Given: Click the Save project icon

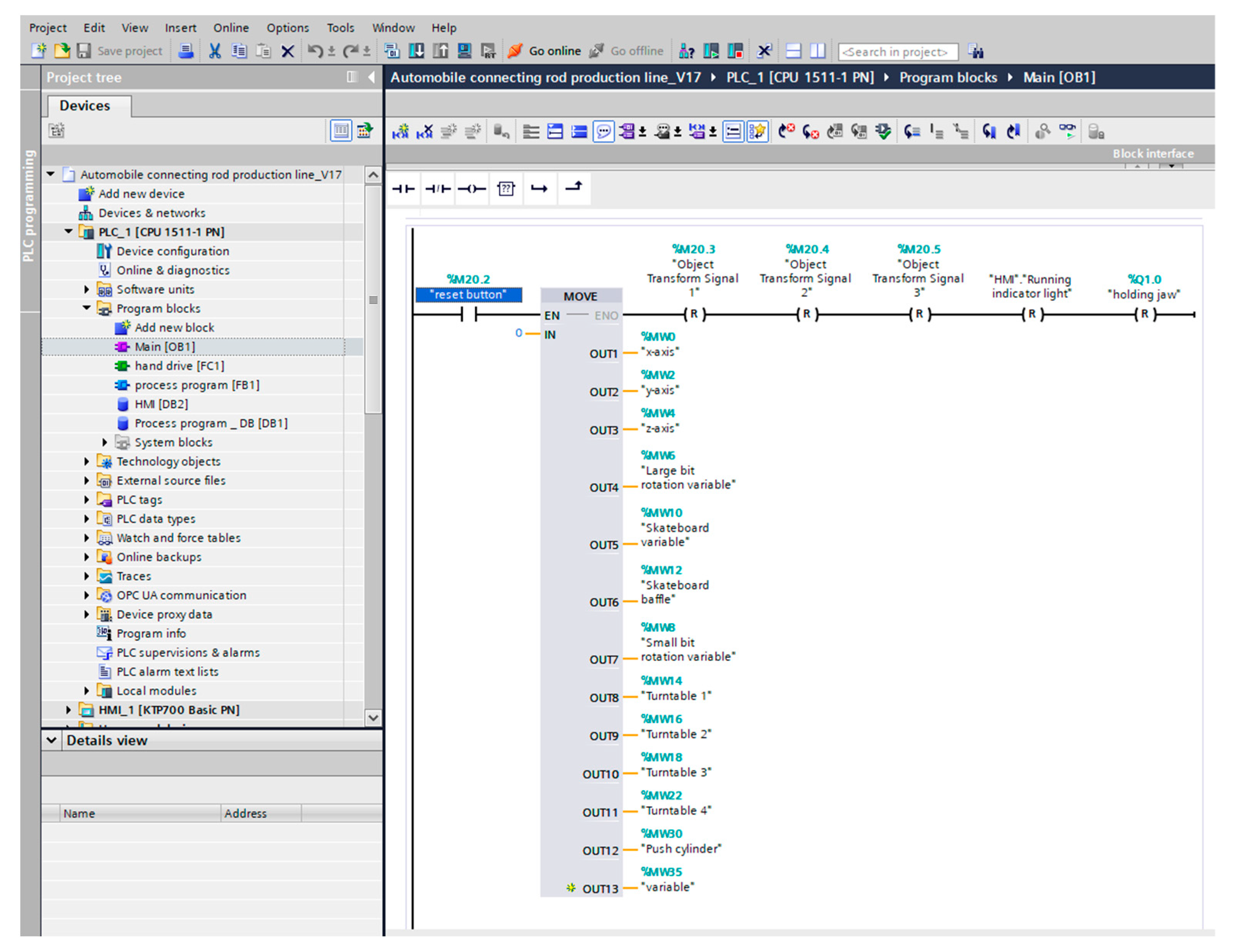Looking at the screenshot, I should coord(84,51).
